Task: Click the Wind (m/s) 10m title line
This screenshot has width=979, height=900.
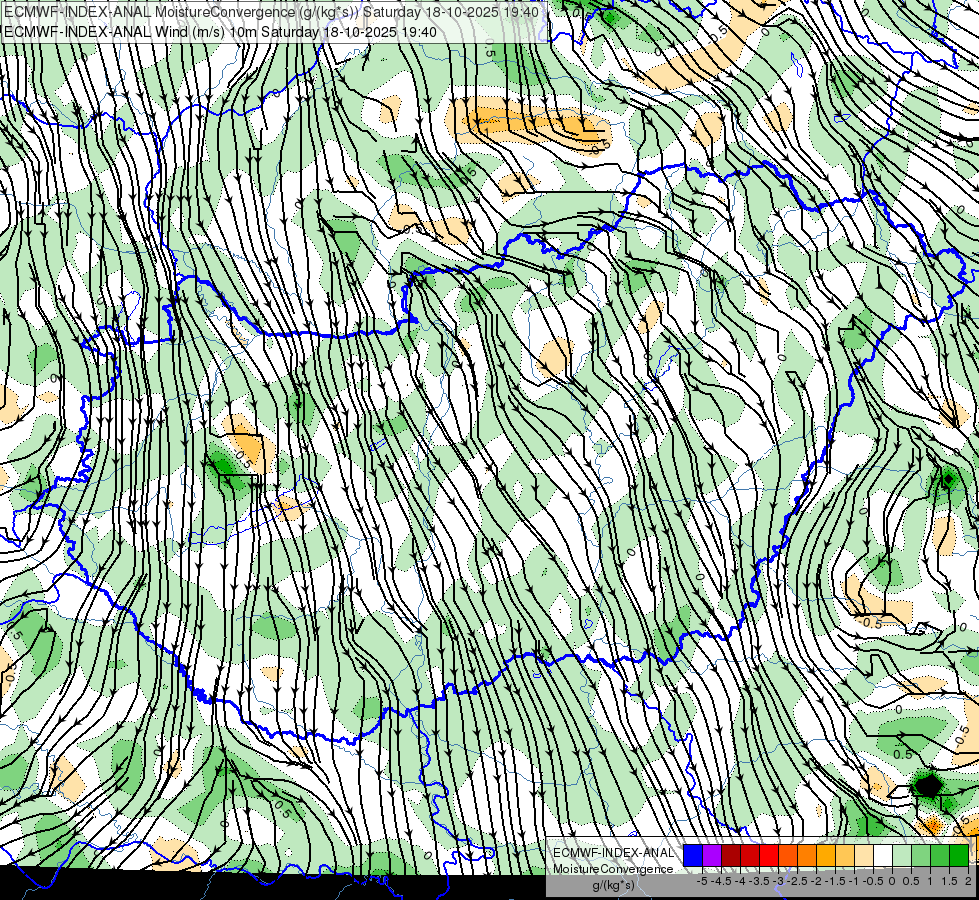Action: (x=220, y=31)
